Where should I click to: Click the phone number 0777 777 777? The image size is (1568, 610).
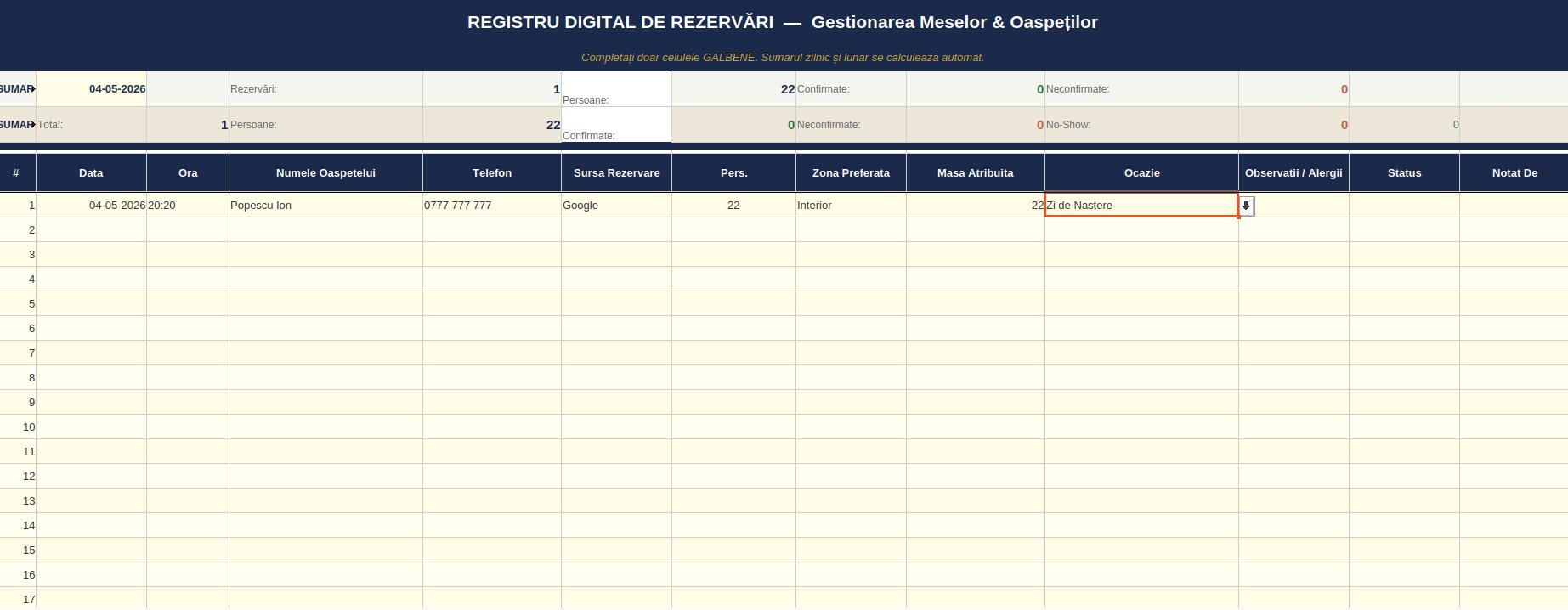pyautogui.click(x=457, y=206)
